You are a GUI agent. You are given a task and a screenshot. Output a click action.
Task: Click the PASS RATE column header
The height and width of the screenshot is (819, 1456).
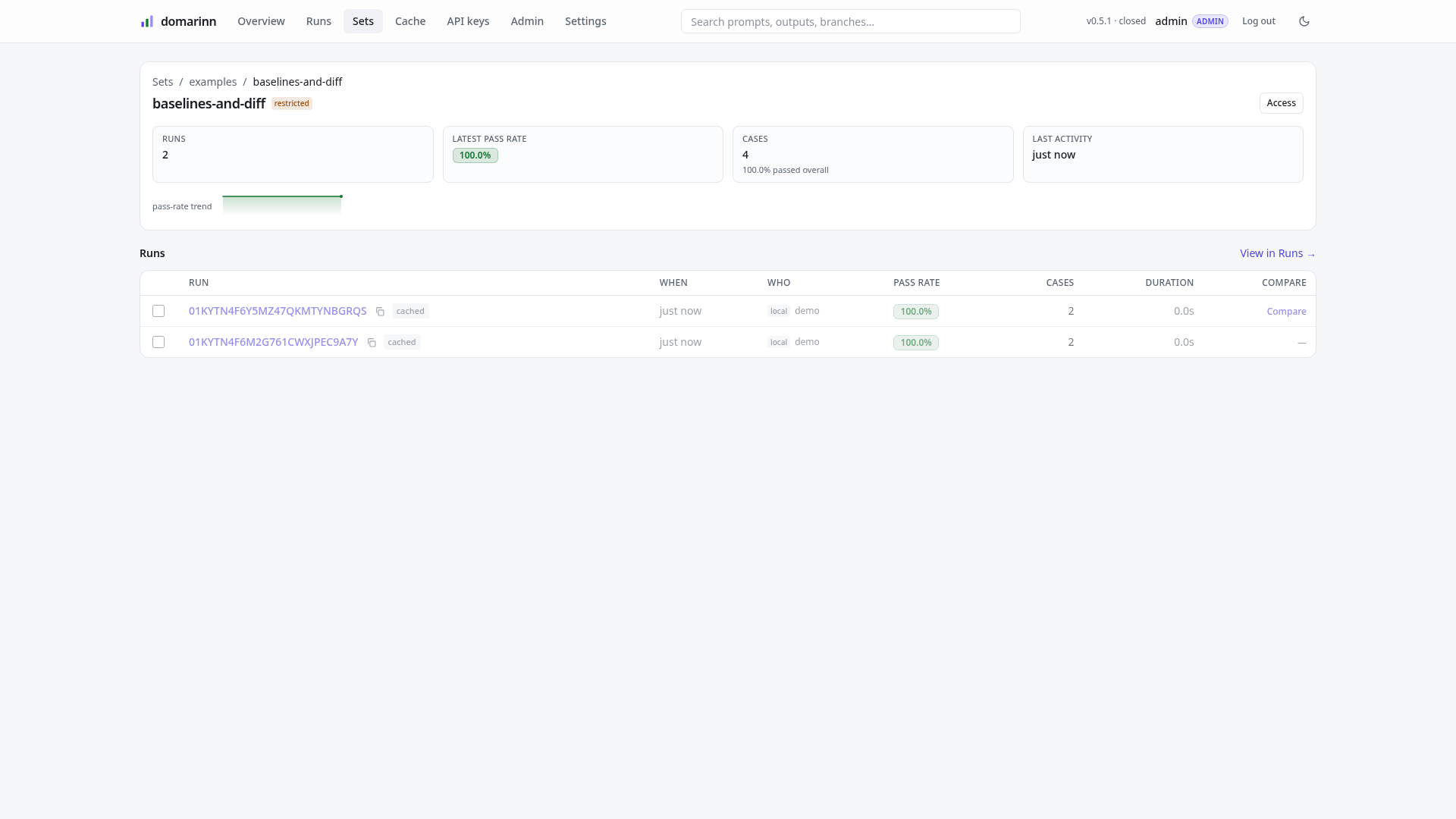pyautogui.click(x=916, y=283)
